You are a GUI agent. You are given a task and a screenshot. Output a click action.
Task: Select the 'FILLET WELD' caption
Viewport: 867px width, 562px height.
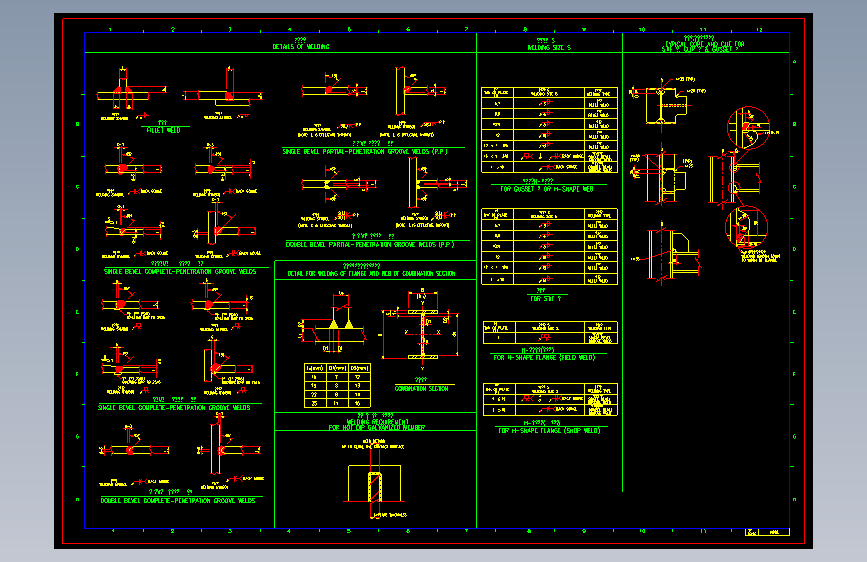(x=163, y=131)
